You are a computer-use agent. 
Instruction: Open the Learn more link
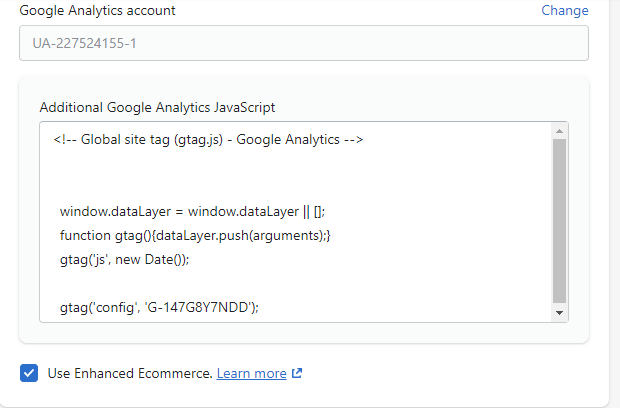(x=251, y=374)
